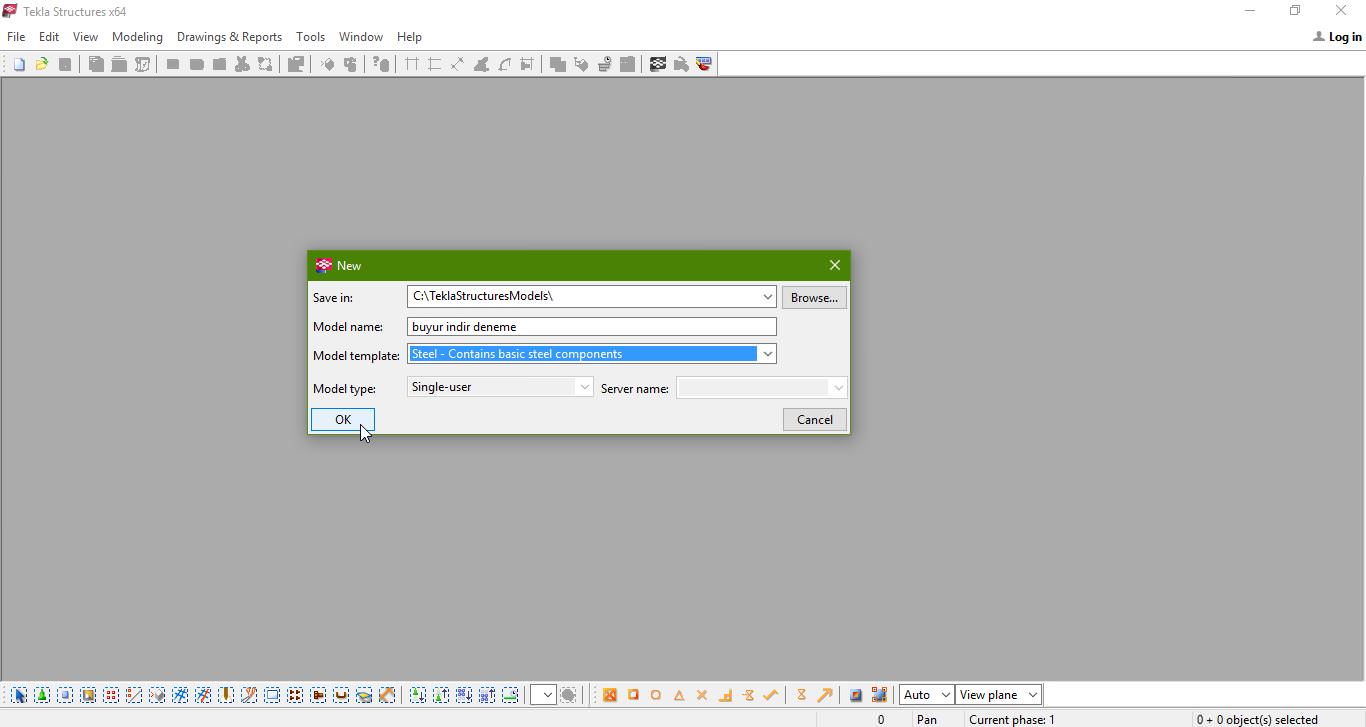Click the blue-orange cube snap icon
The height and width of the screenshot is (727, 1366).
(x=856, y=695)
